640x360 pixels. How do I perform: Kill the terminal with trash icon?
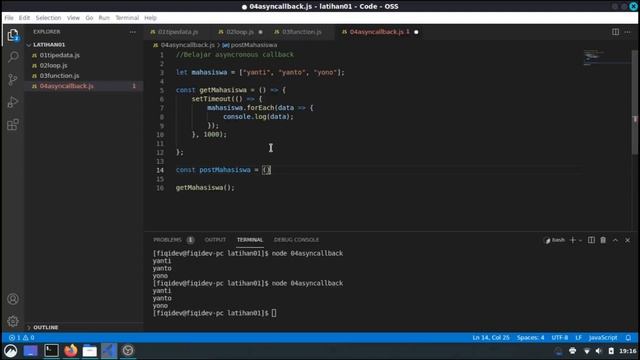(x=603, y=240)
